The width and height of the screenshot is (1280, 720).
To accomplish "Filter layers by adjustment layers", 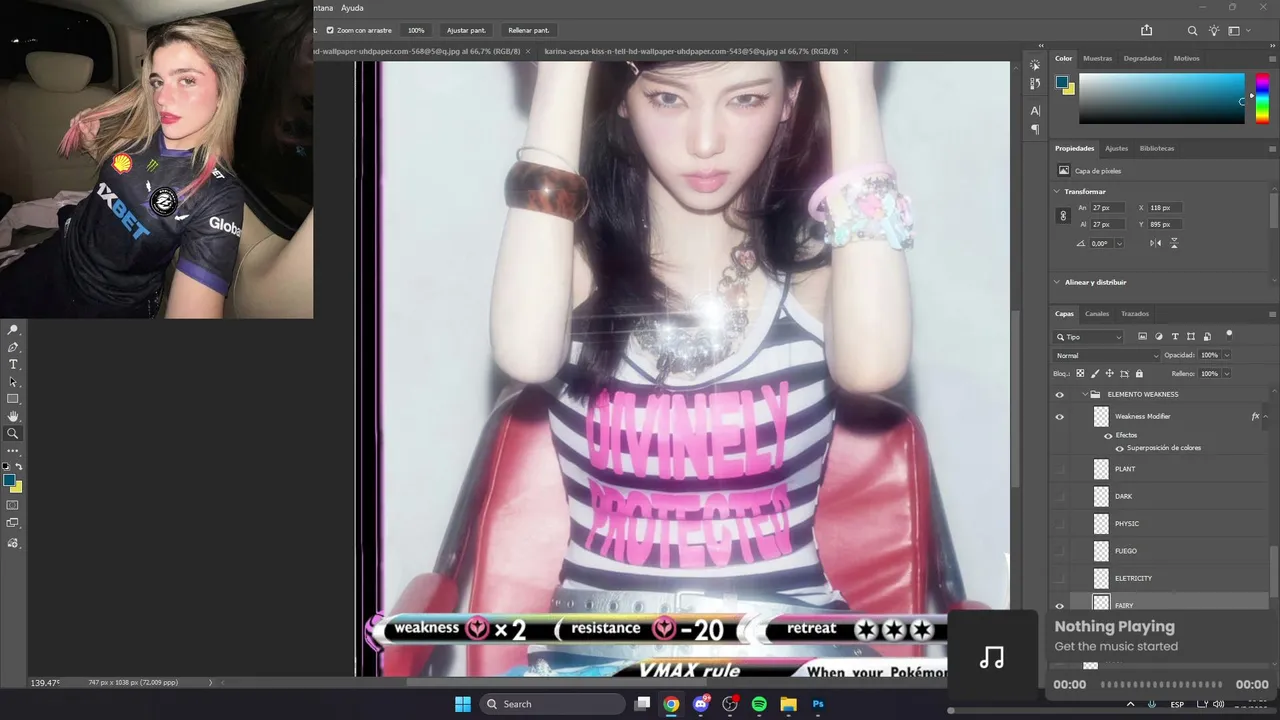I will tap(1159, 337).
